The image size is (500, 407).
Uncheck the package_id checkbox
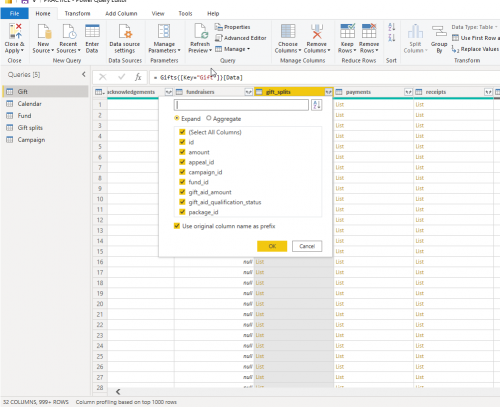coord(182,212)
